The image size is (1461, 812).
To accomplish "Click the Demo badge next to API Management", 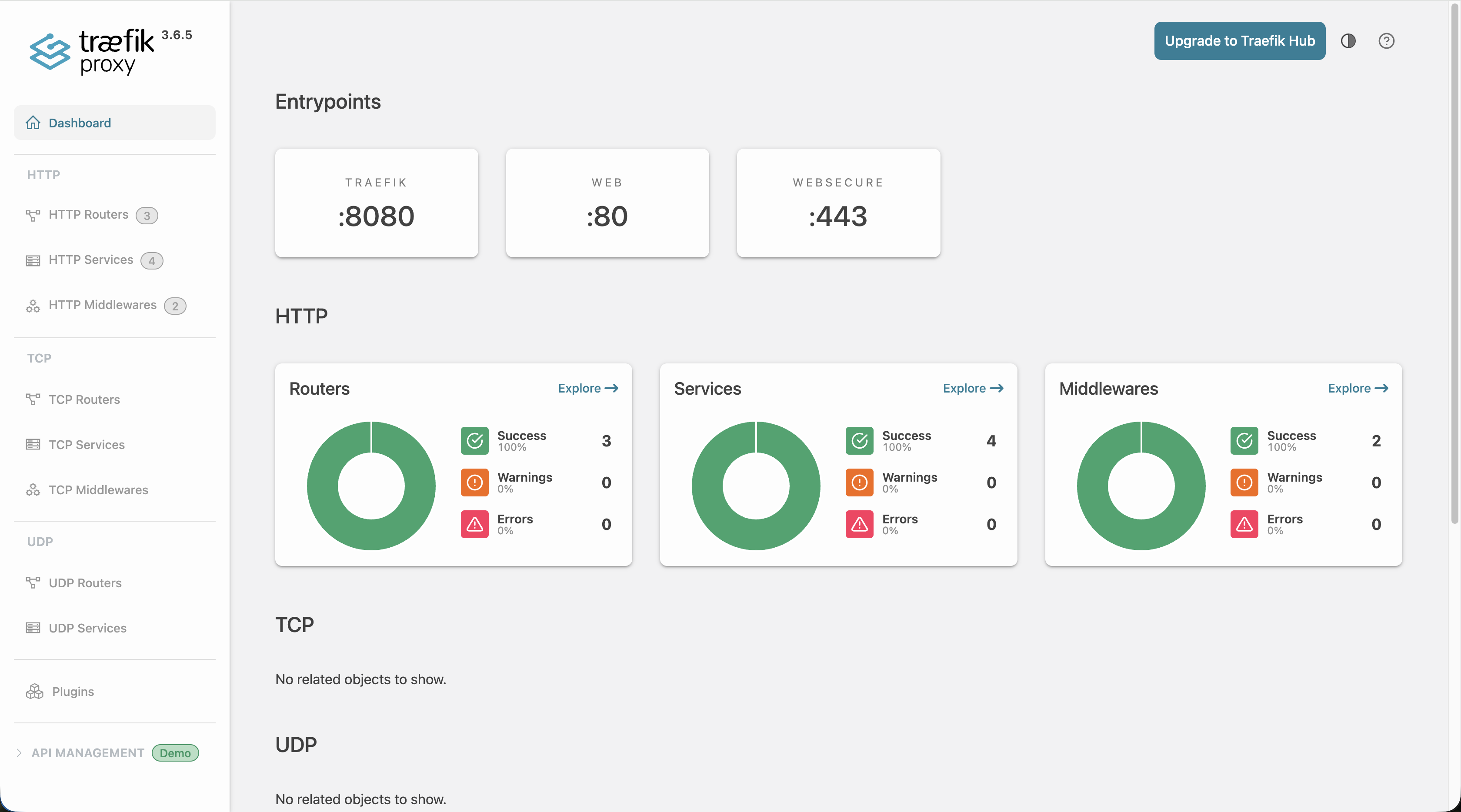I will click(x=175, y=753).
